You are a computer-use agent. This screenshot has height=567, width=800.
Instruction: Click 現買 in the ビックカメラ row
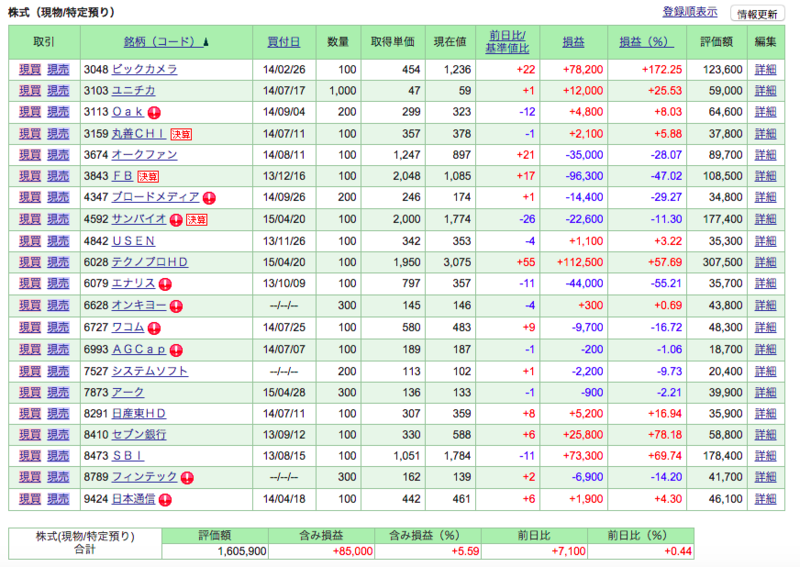pyautogui.click(x=30, y=69)
